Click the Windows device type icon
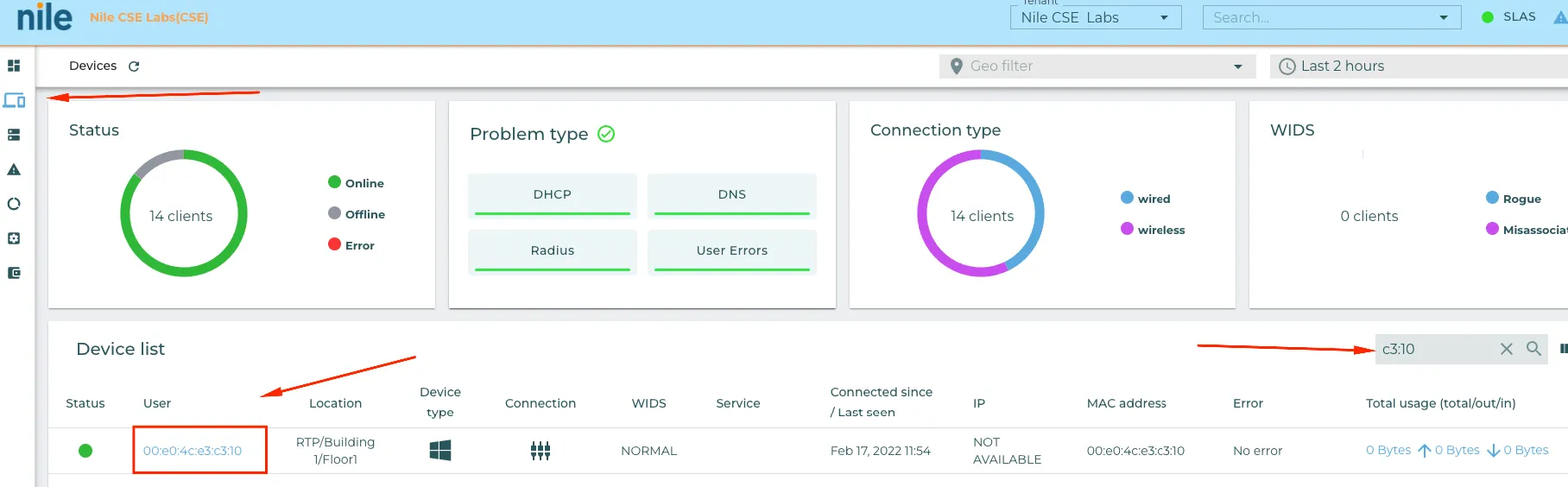This screenshot has height=487, width=1568. tap(440, 450)
